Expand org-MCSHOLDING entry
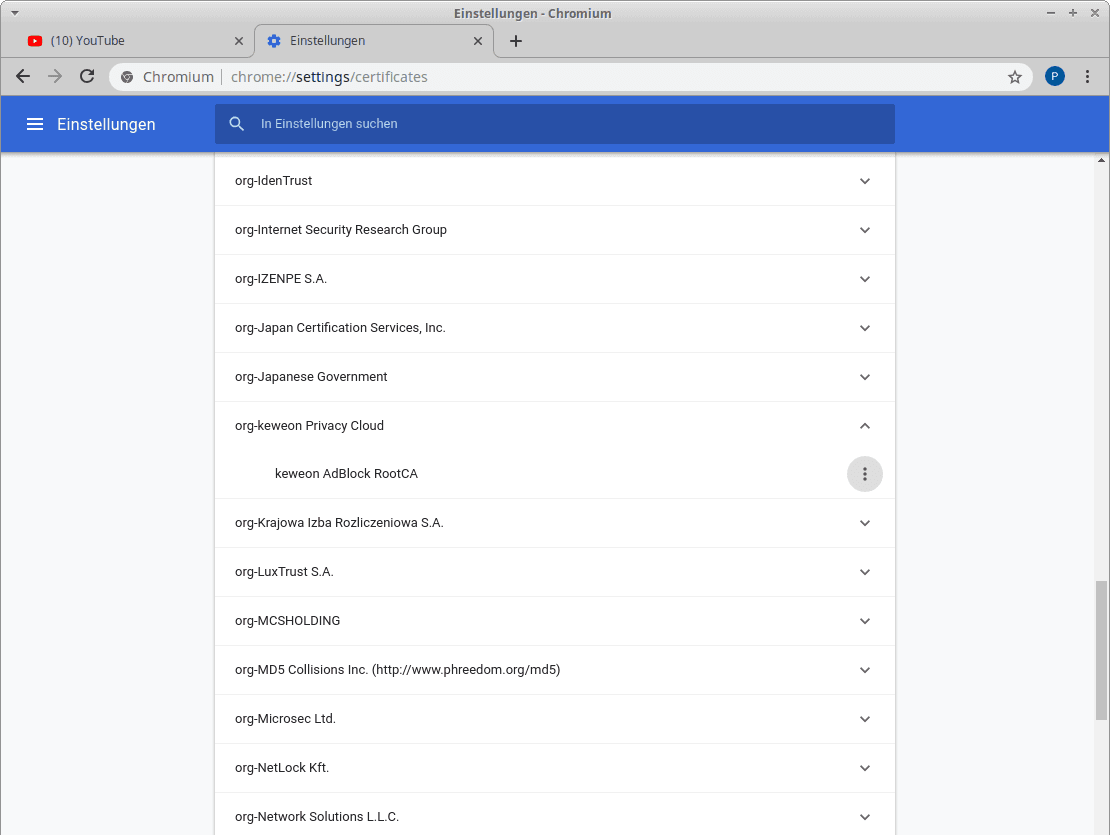 coord(864,621)
